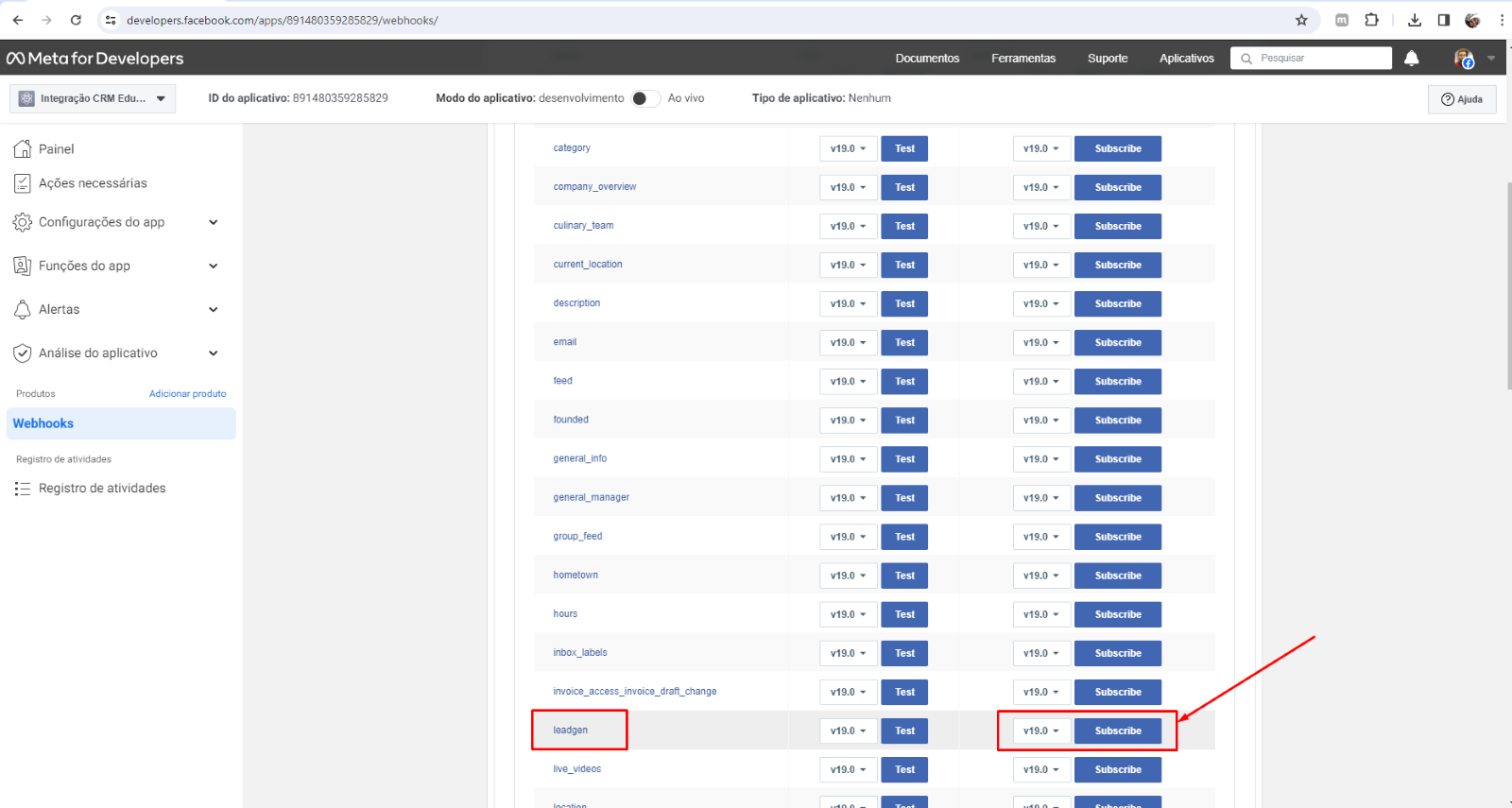This screenshot has height=808, width=1512.
Task: Click the current_location field name
Action: (588, 265)
